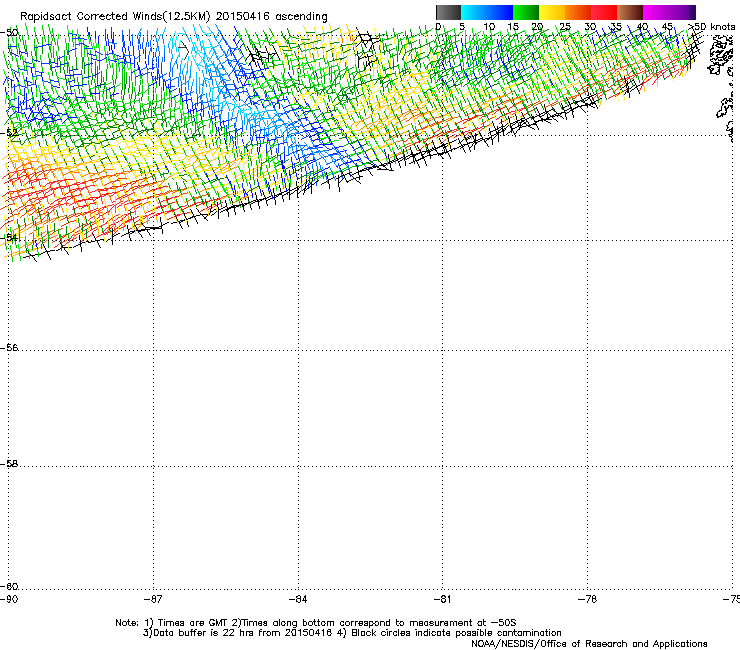
Task: Click the yellow 20-25 knots color segment
Action: [x=552, y=12]
